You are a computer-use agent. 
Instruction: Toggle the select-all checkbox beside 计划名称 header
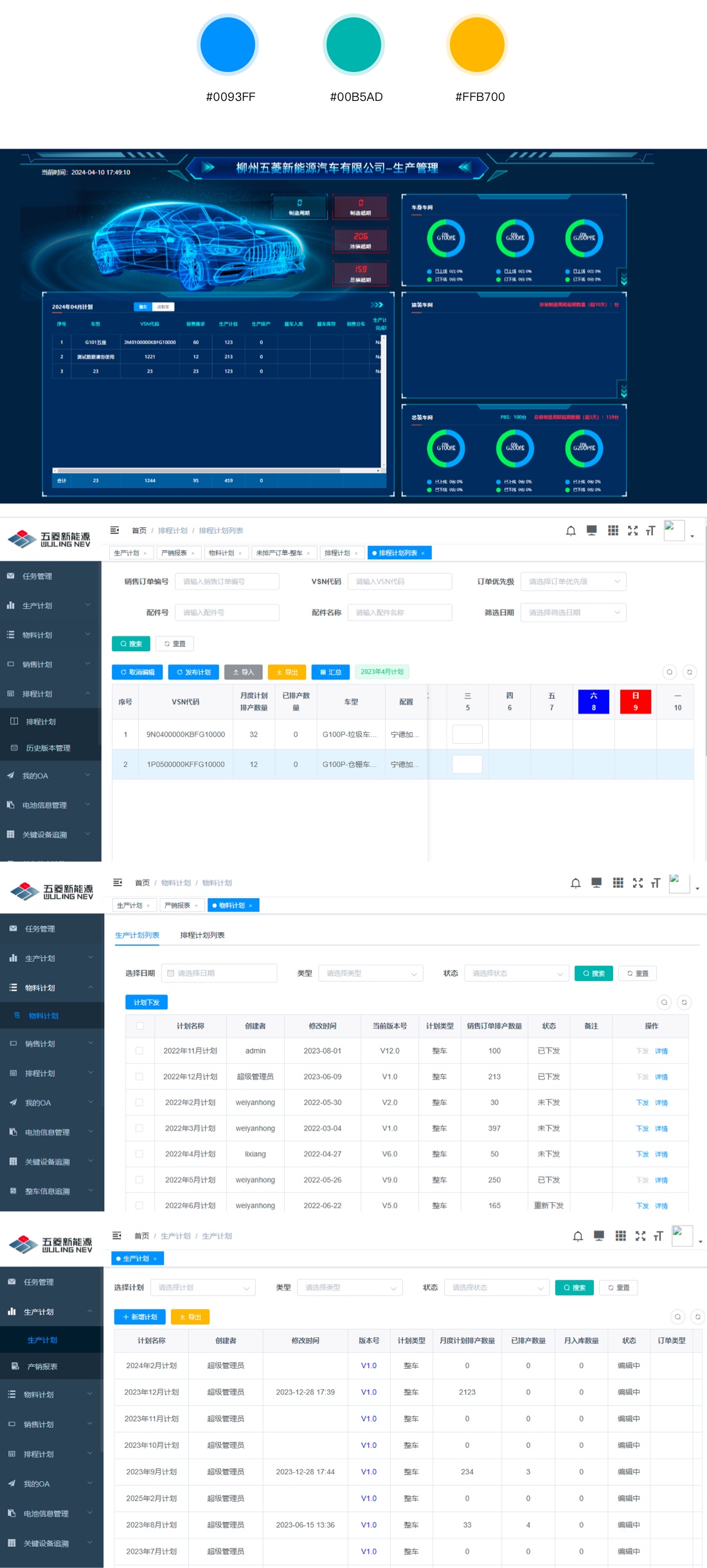pos(139,1026)
